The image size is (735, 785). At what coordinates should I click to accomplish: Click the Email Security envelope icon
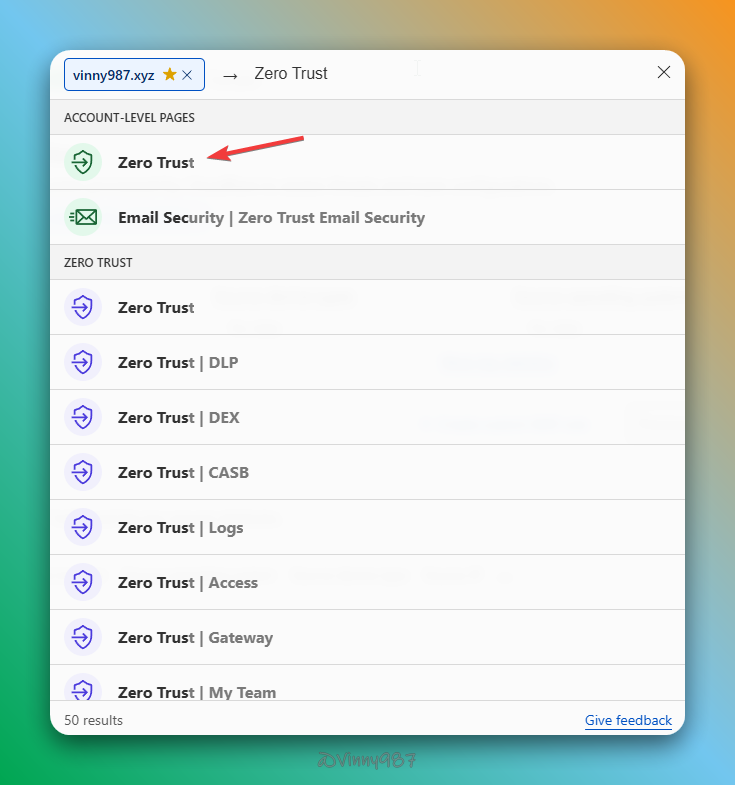click(83, 217)
